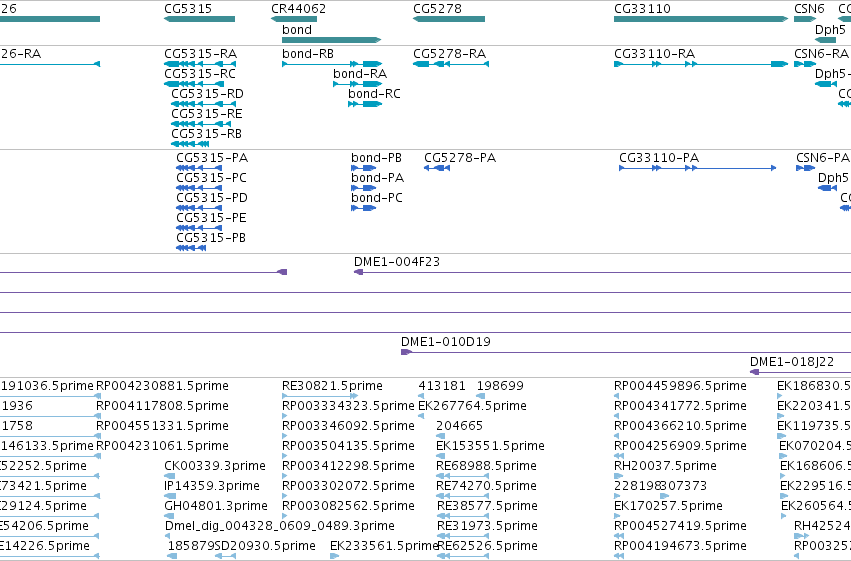
Task: Select the CR44062 gene label
Action: coord(299,9)
